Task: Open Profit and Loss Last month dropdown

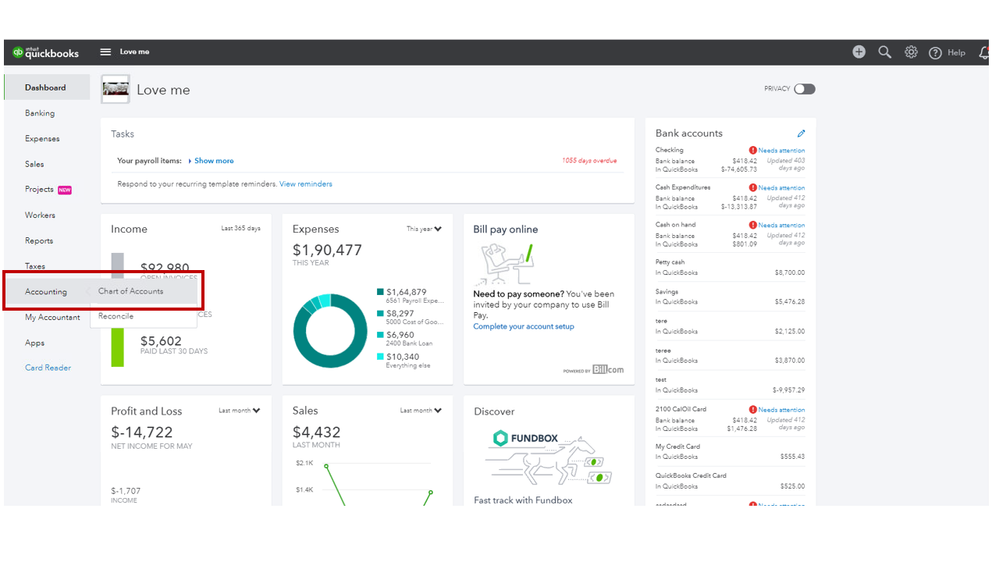Action: click(x=240, y=410)
